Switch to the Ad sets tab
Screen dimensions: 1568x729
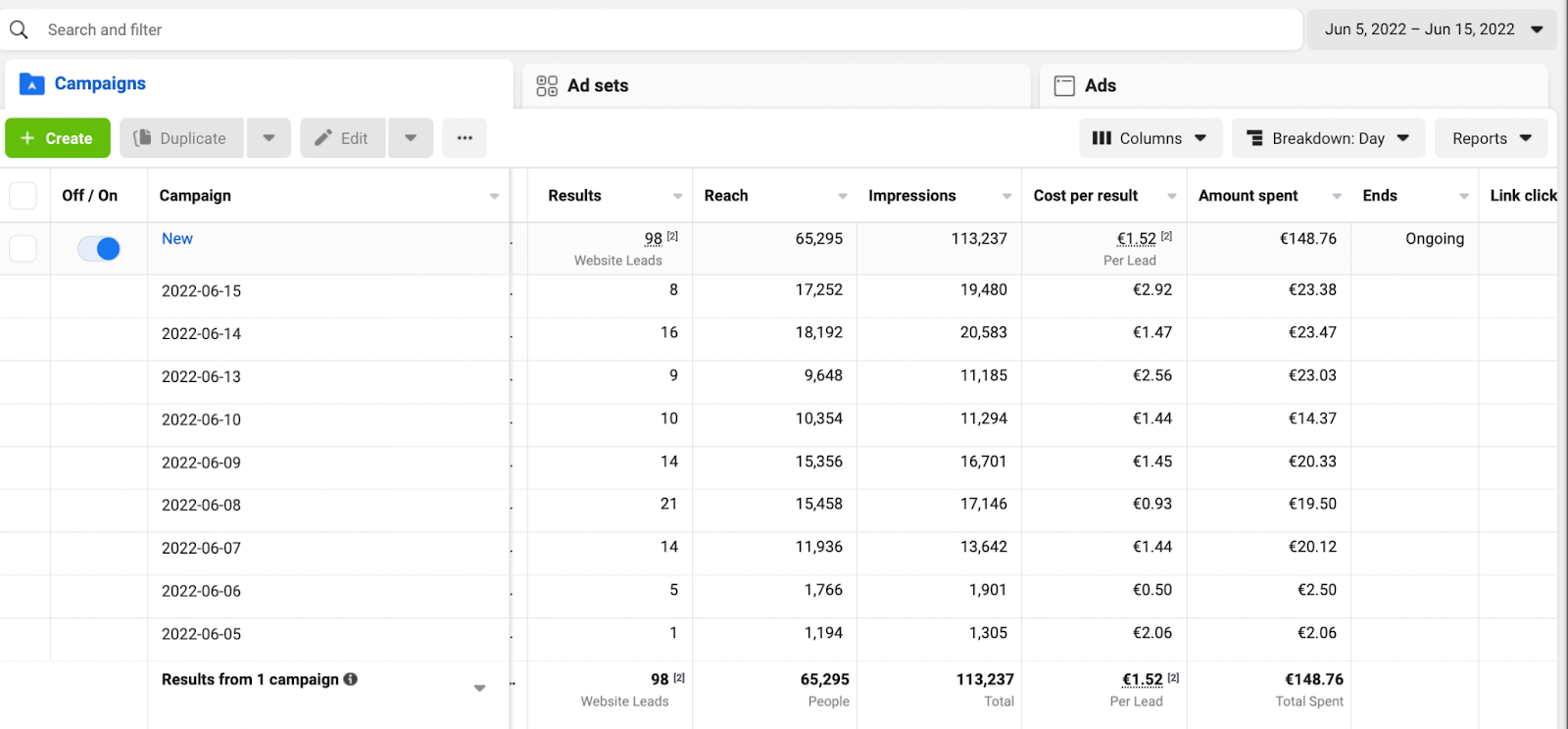[x=776, y=86]
